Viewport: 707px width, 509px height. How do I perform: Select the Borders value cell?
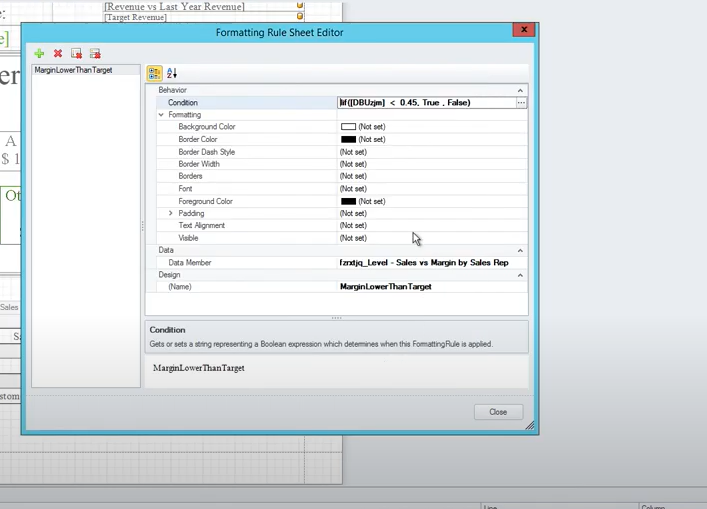[x=432, y=176]
